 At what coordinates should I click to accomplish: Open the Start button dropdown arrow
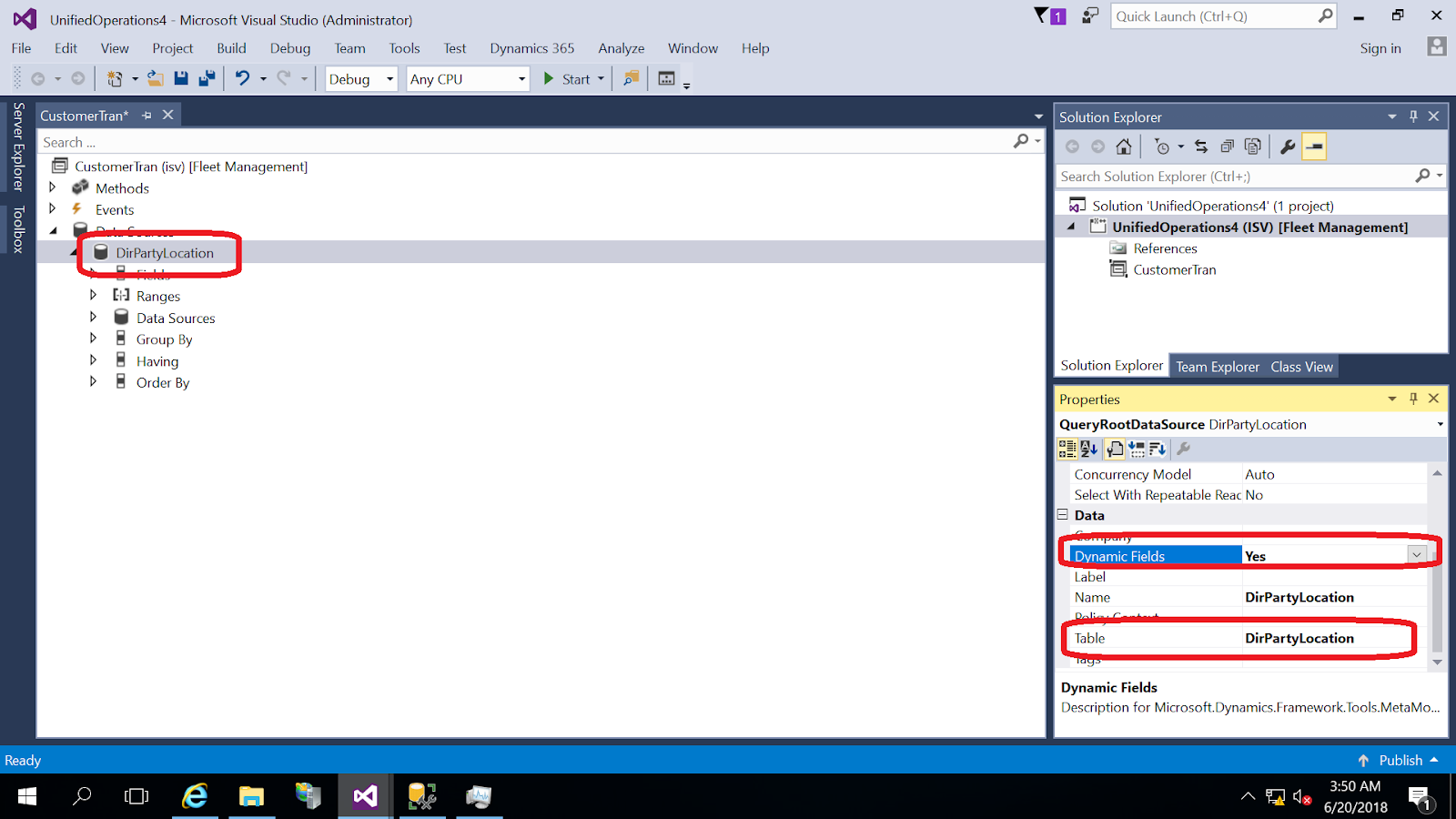(601, 79)
